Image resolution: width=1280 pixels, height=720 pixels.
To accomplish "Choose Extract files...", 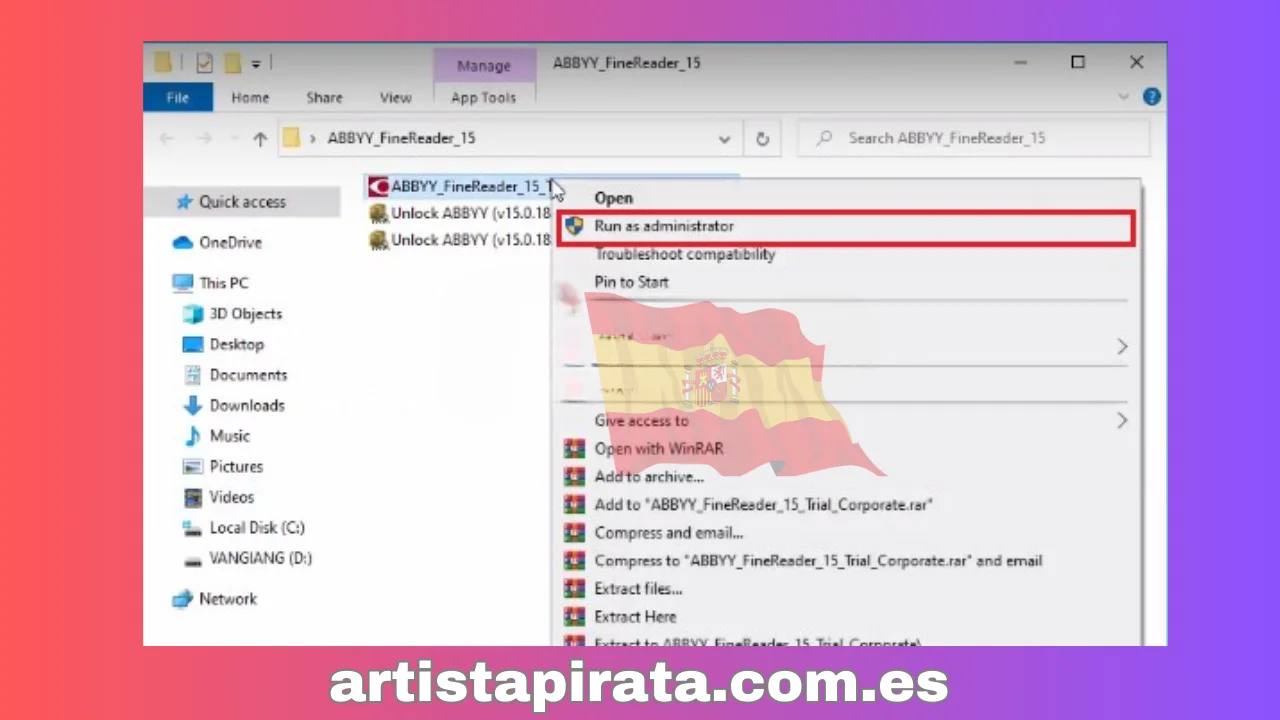I will pyautogui.click(x=638, y=589).
